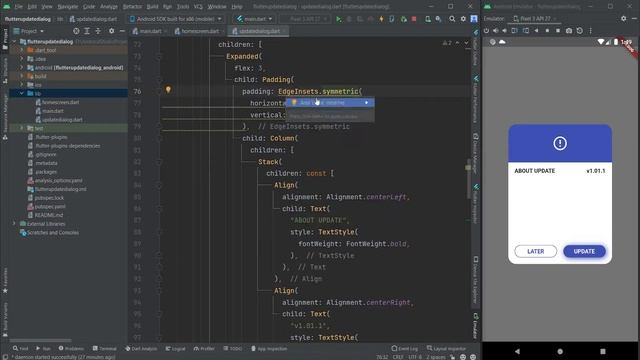Tap the Android back button in the emulator

pos(517,351)
